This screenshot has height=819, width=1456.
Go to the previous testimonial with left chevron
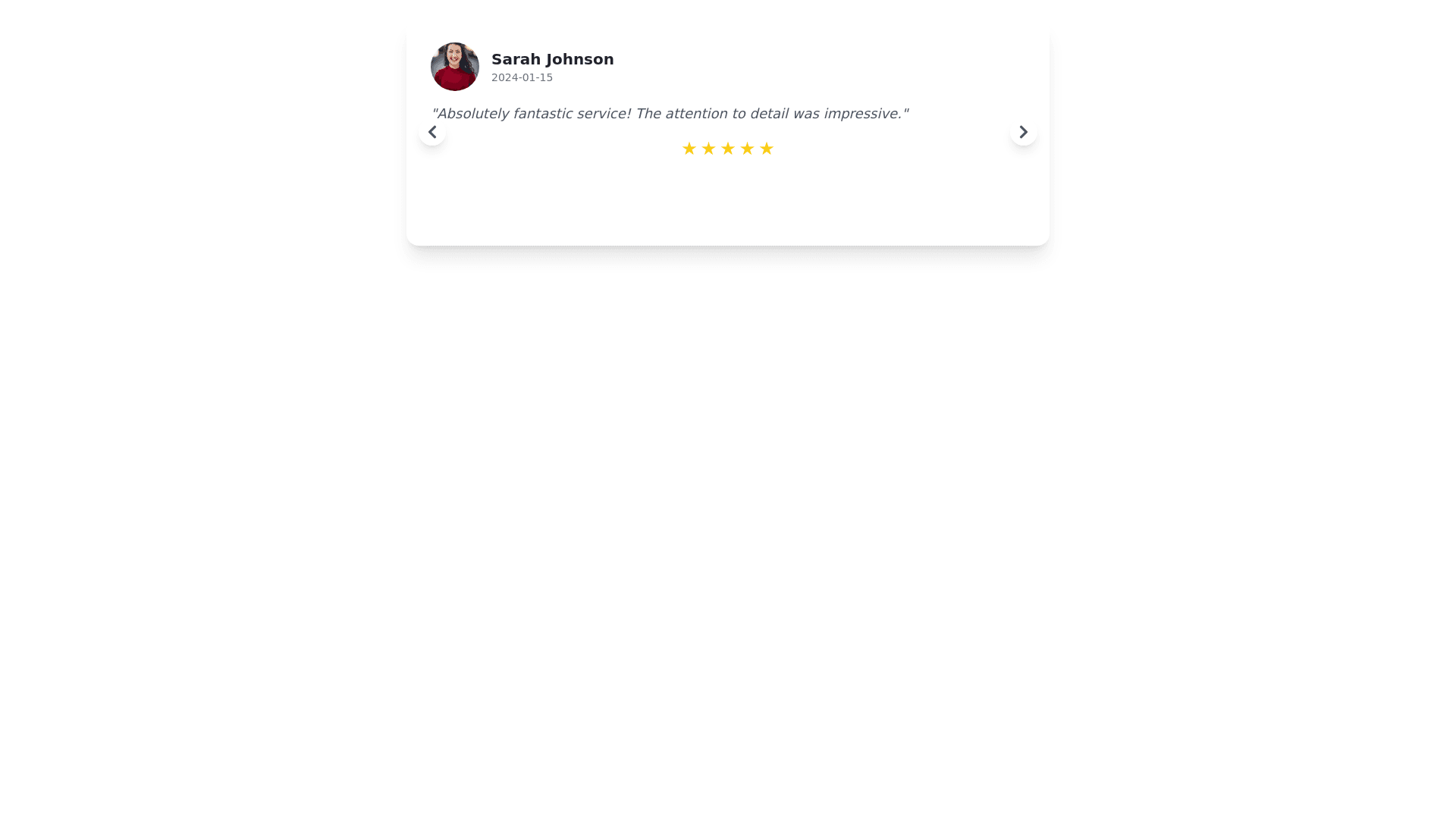click(432, 132)
